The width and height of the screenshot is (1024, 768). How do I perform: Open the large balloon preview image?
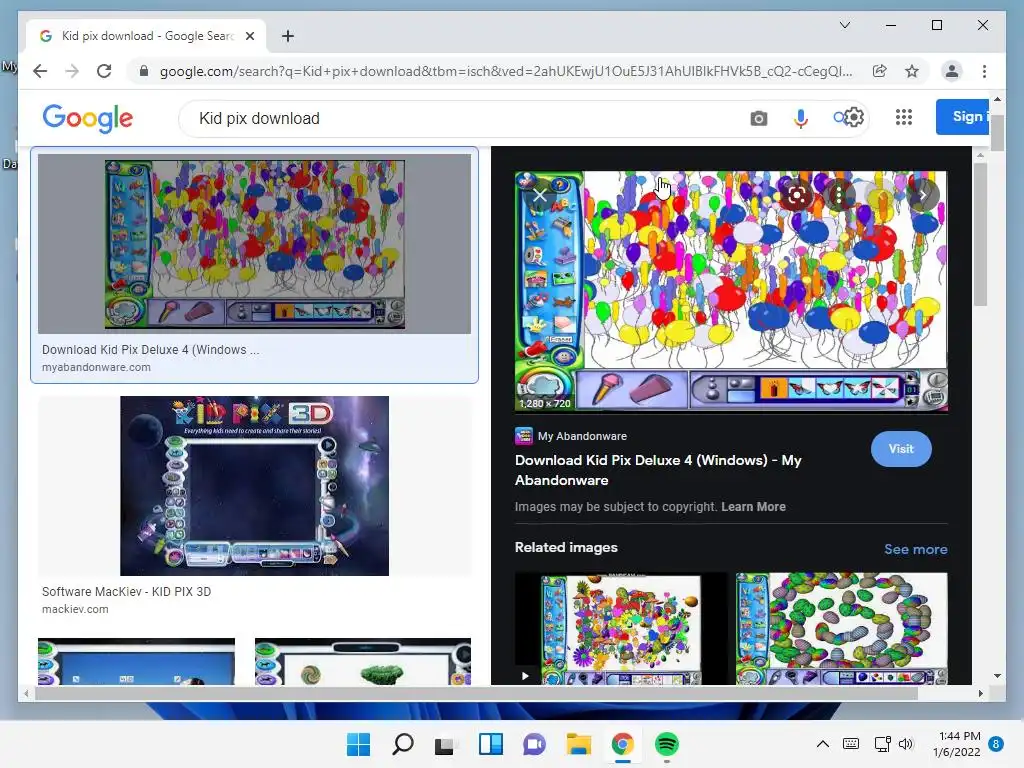pos(731,291)
